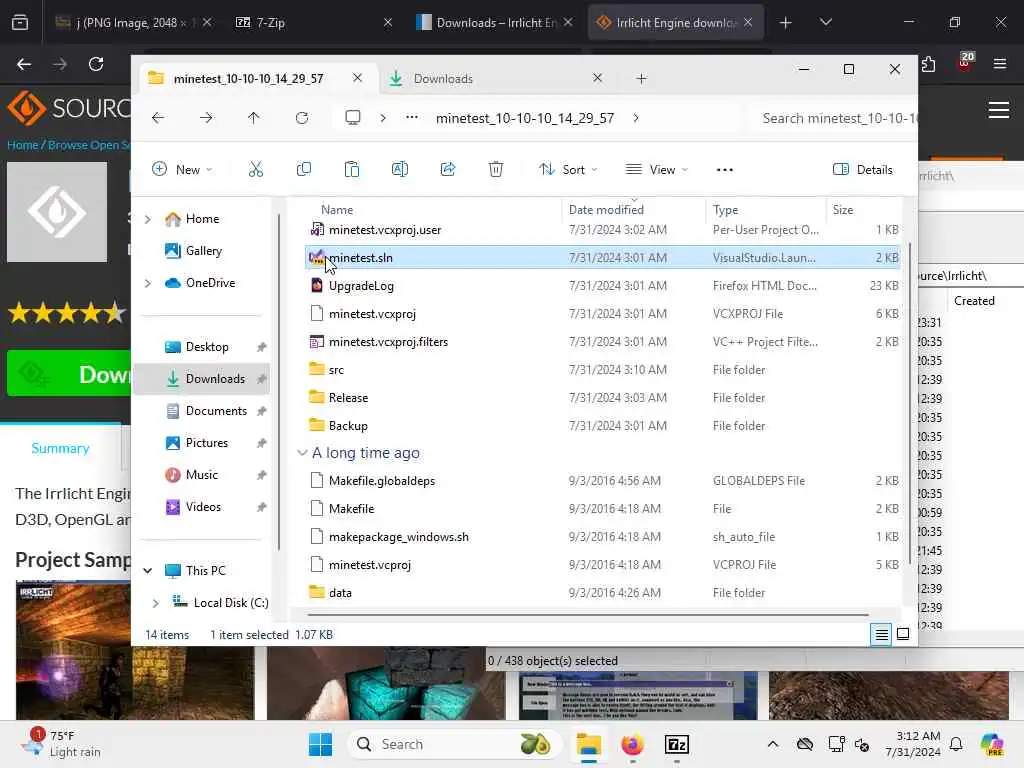Expand breadcrumb chevron after minetest_10-10-10_14_29_57
This screenshot has height=768, width=1024.
[636, 118]
